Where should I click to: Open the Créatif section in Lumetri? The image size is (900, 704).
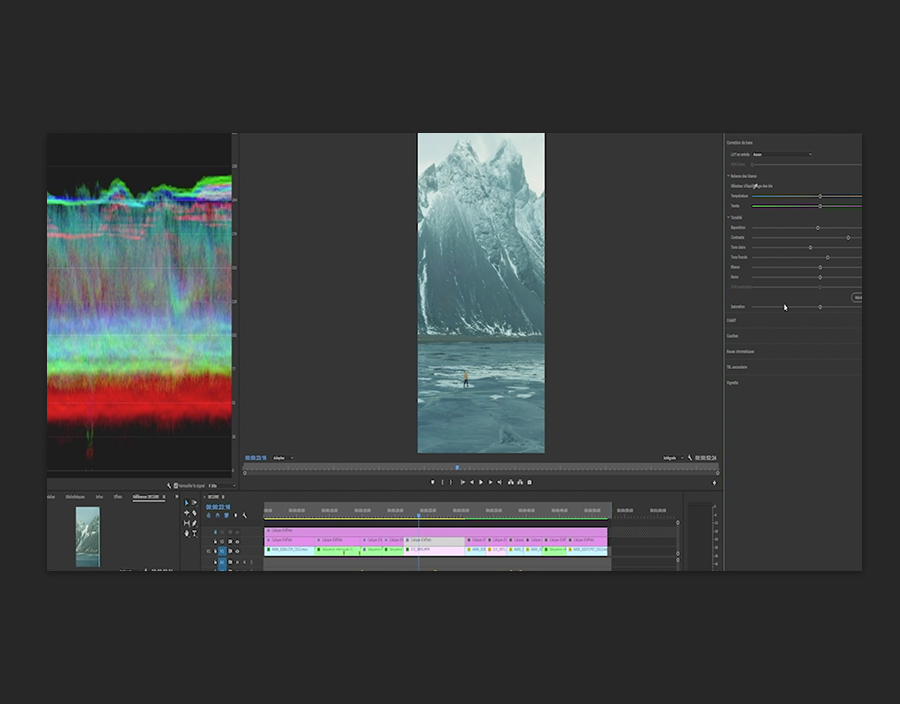point(731,321)
